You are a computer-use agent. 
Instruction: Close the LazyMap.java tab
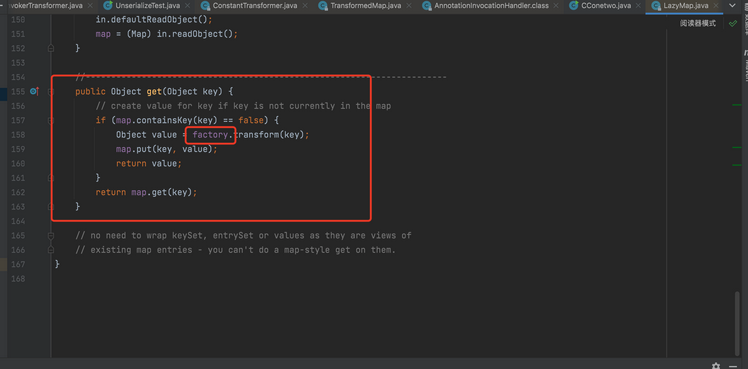click(x=717, y=6)
